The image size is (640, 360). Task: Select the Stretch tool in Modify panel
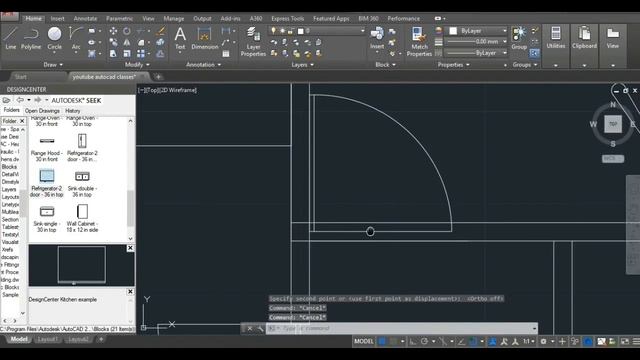(x=113, y=54)
